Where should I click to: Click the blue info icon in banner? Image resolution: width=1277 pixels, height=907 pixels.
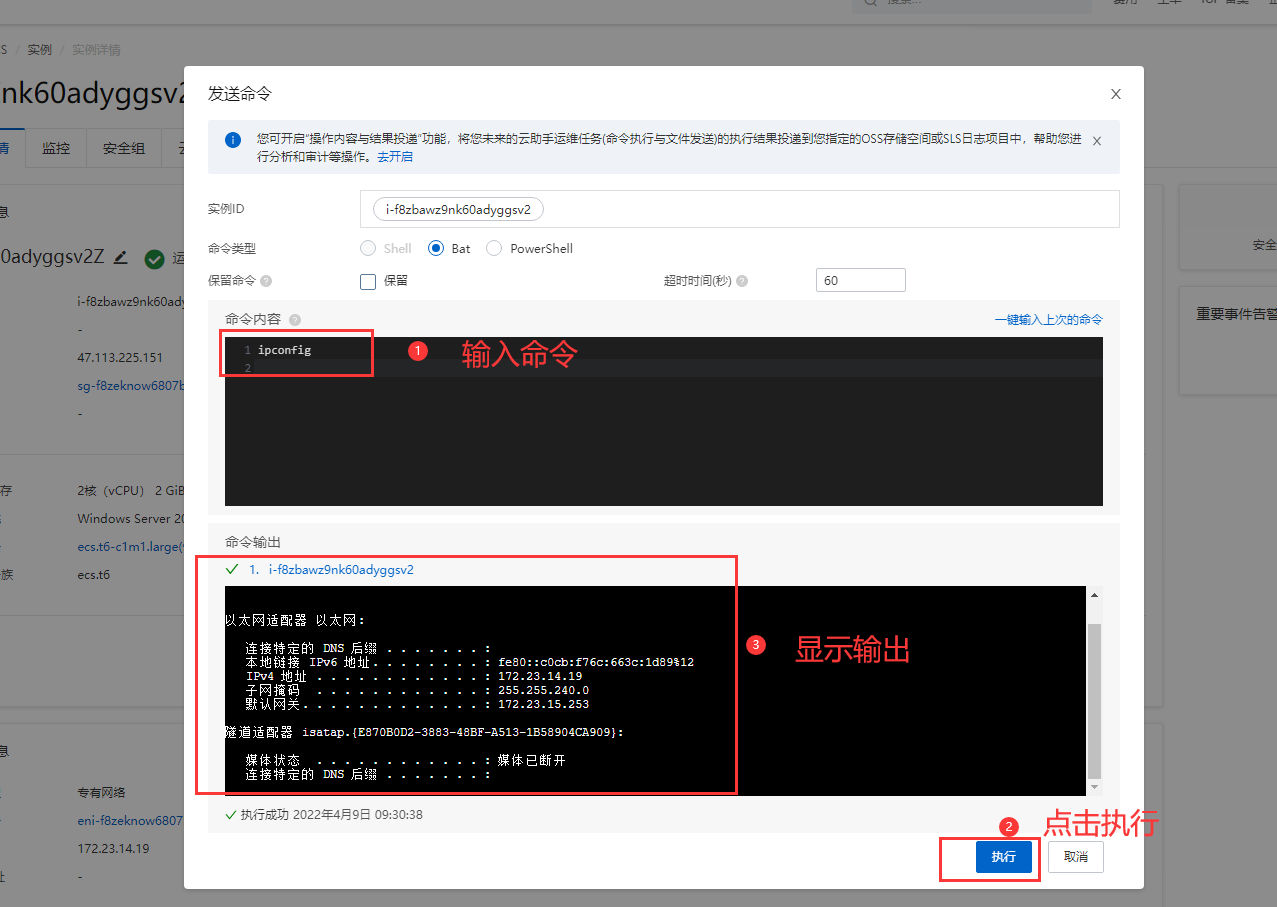click(x=233, y=140)
